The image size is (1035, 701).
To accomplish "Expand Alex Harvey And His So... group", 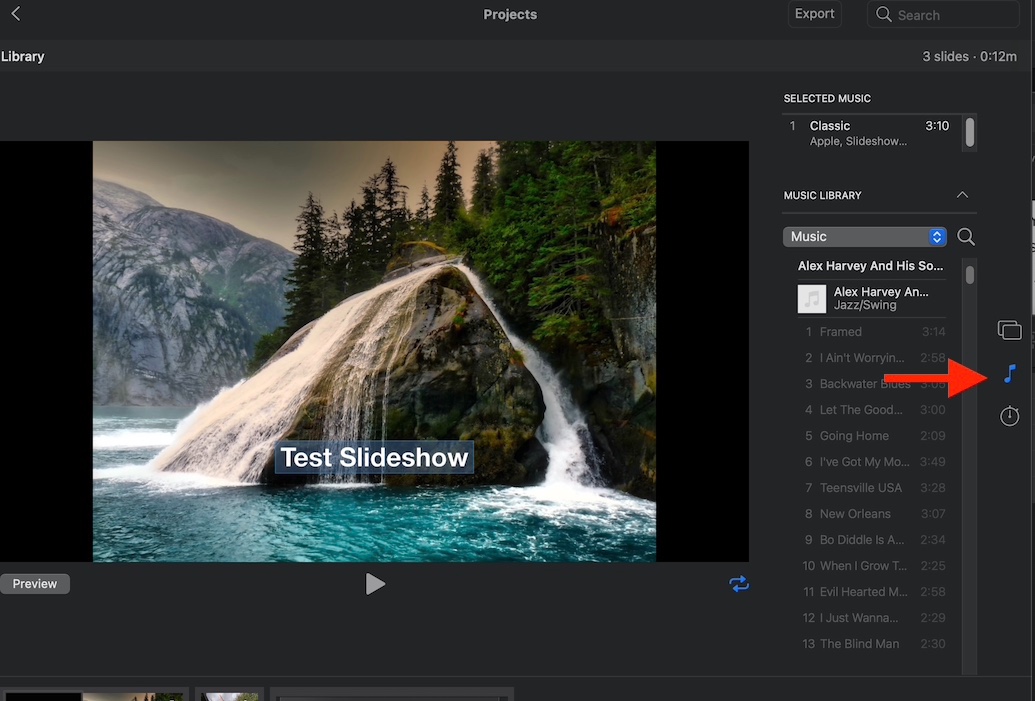I will 870,265.
